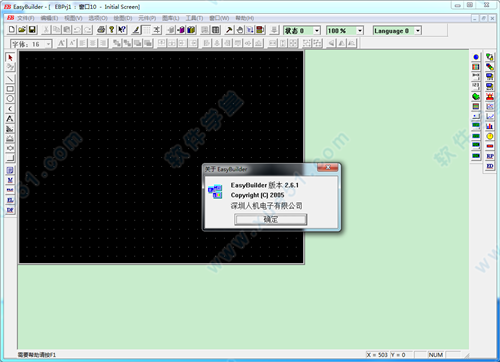Click the RP icon in right toolbar
The image size is (500, 362).
(x=489, y=156)
